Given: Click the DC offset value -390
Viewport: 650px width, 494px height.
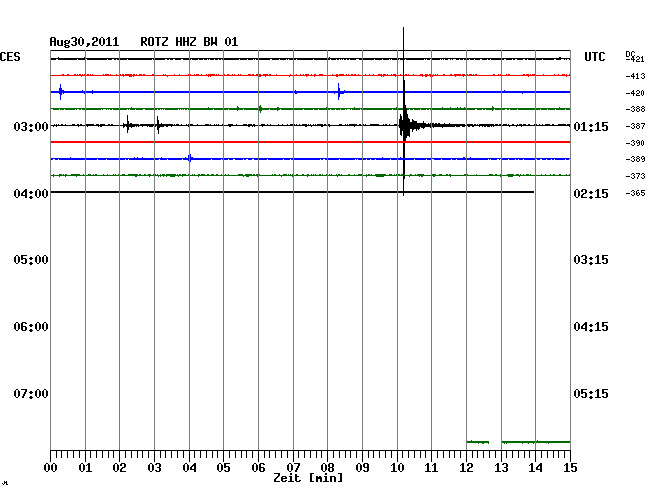Looking at the screenshot, I should [x=635, y=143].
